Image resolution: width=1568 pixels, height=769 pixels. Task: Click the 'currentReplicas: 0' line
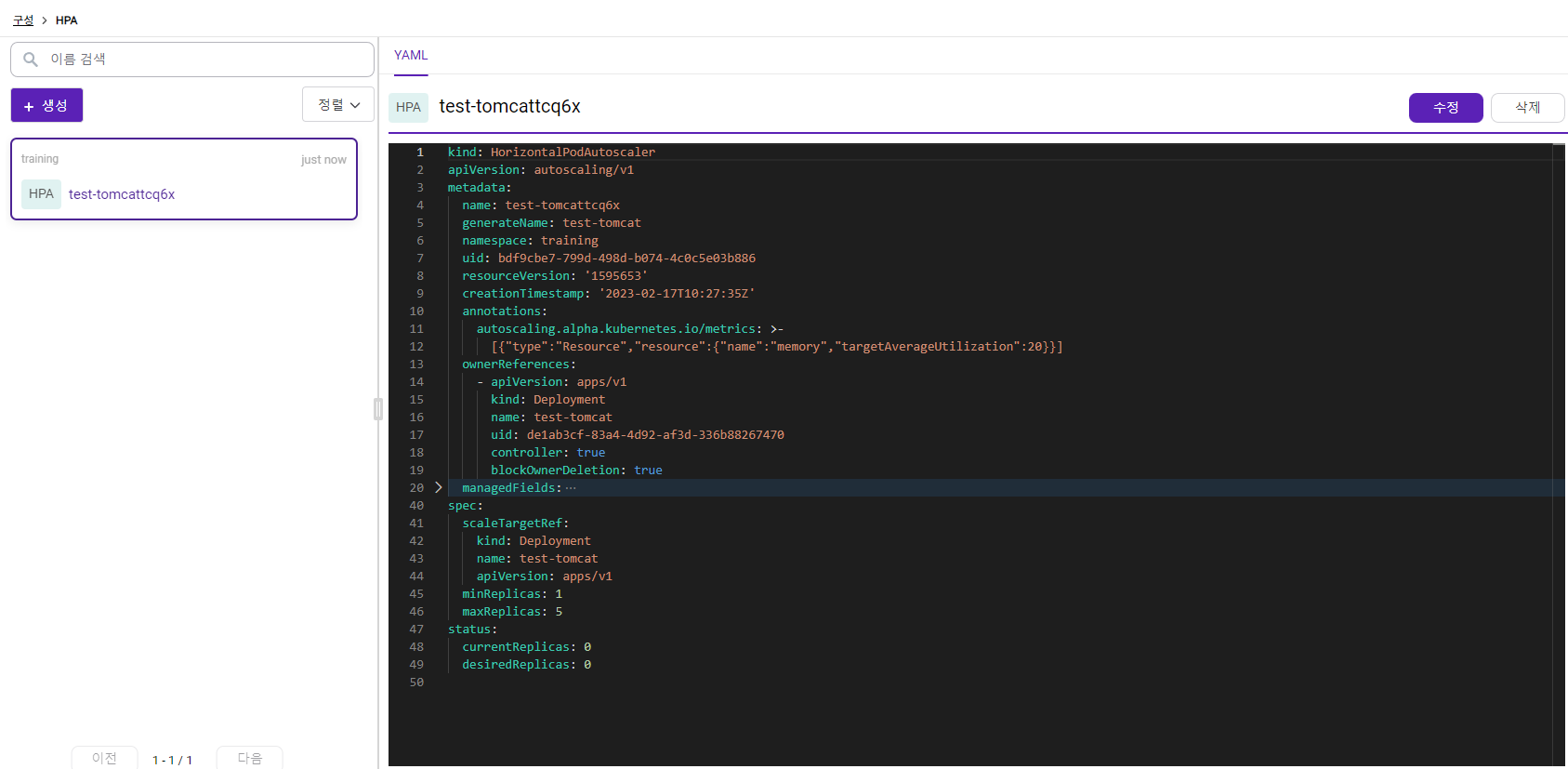[x=527, y=646]
